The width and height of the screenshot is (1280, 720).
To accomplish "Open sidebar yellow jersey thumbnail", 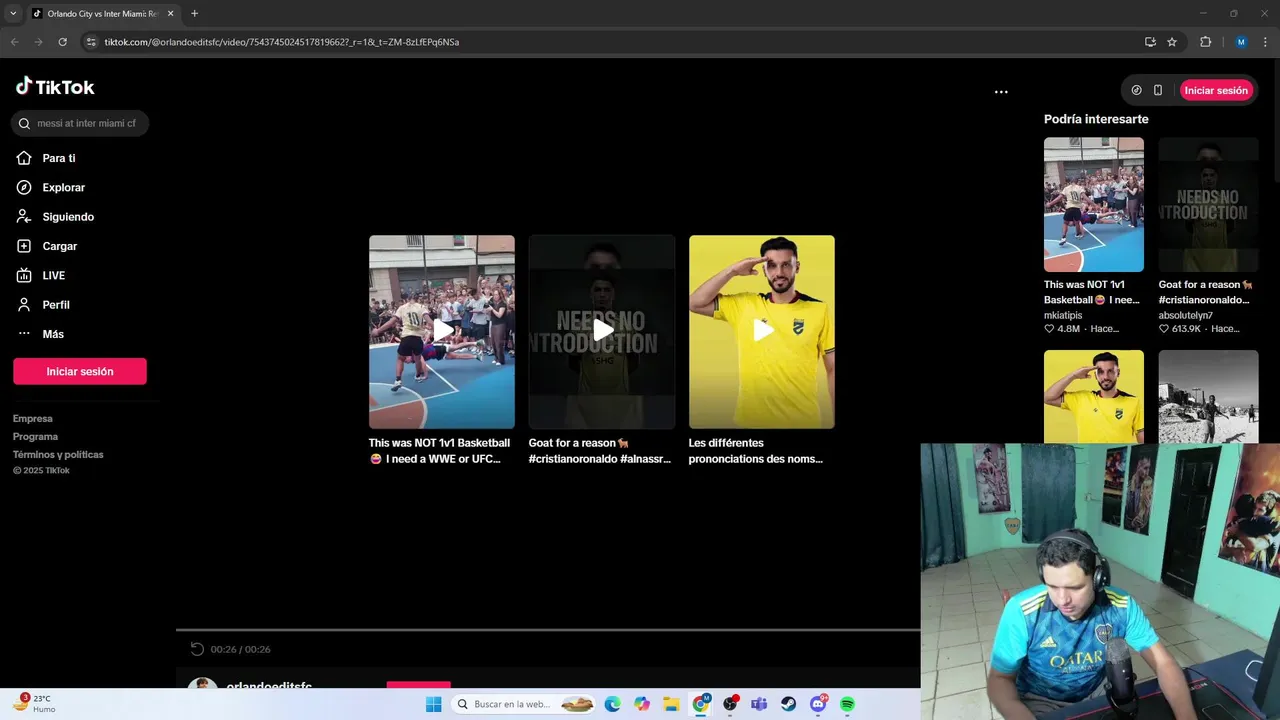I will 1094,396.
